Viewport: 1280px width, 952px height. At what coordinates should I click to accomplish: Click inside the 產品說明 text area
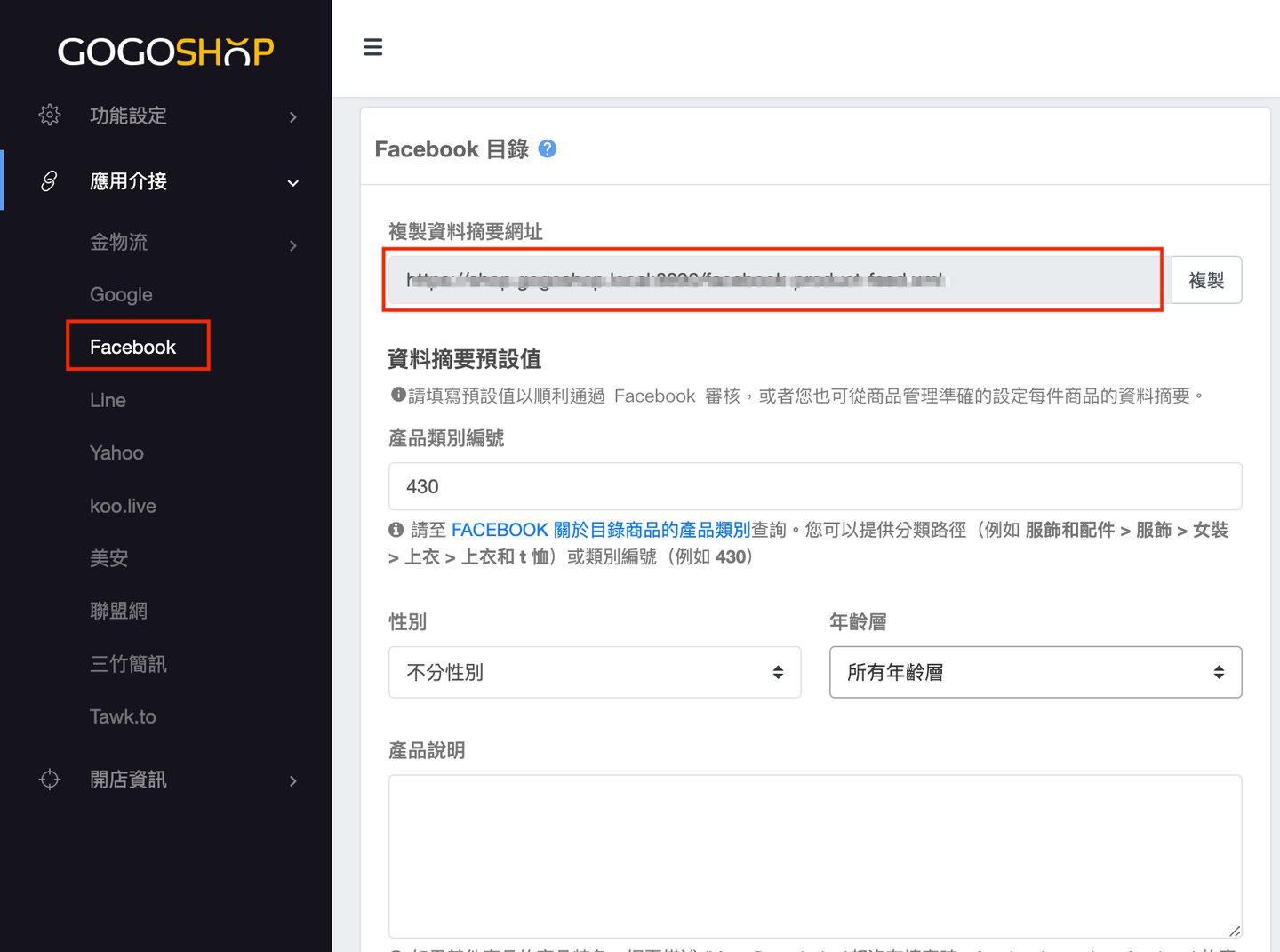click(x=814, y=855)
